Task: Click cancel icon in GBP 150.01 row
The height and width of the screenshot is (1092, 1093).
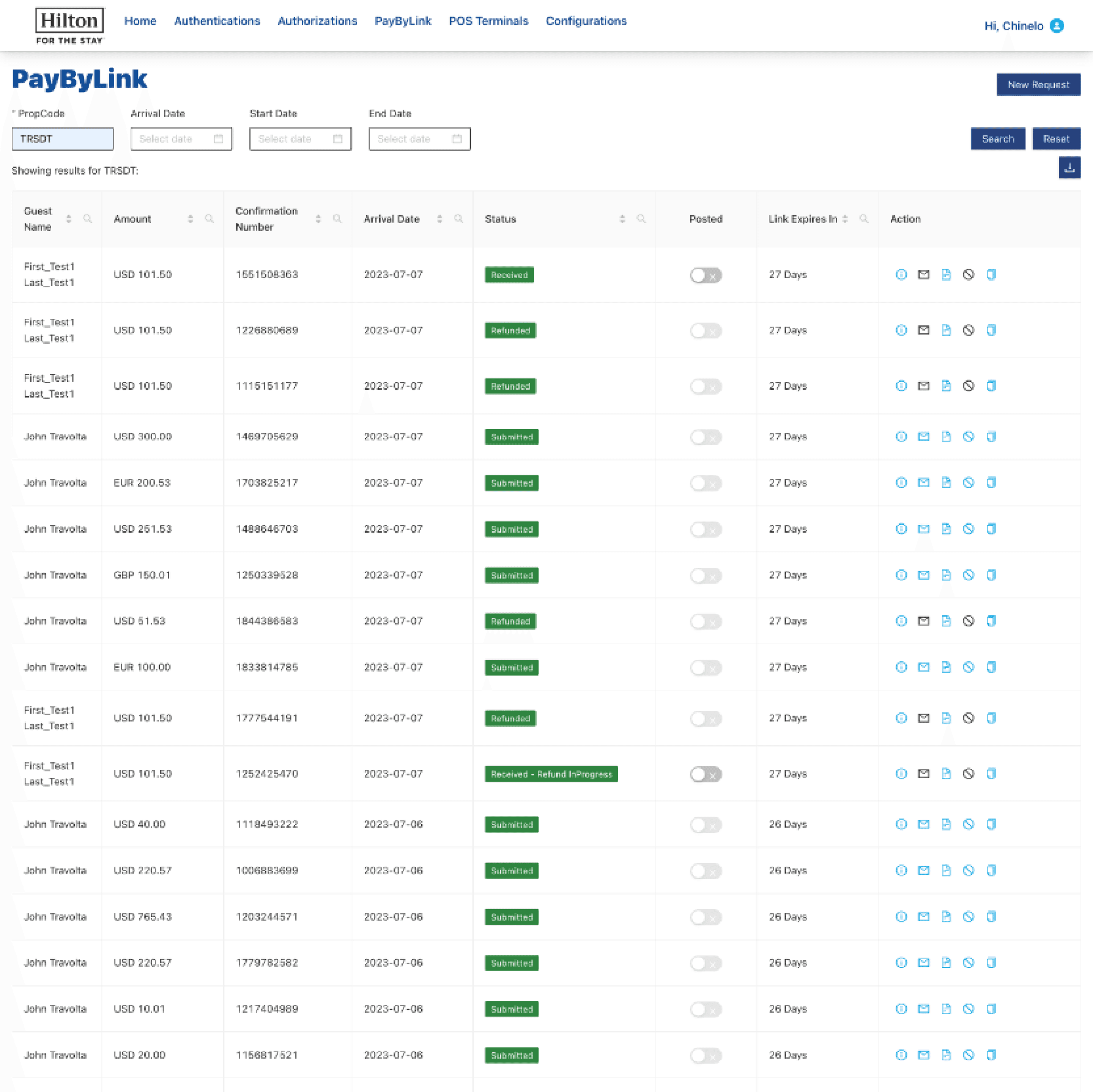Action: tap(969, 575)
